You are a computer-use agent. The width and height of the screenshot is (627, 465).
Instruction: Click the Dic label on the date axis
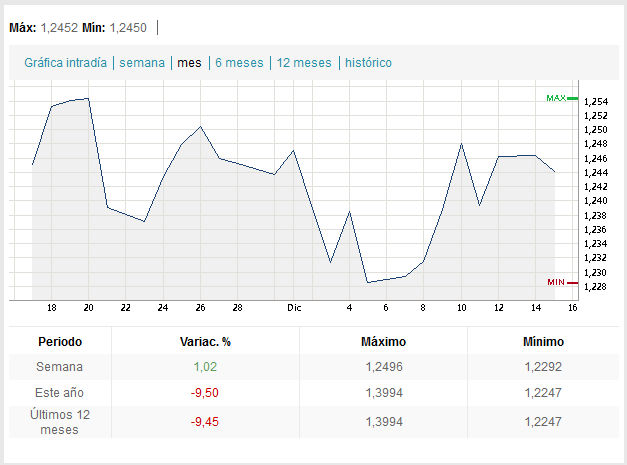point(294,308)
